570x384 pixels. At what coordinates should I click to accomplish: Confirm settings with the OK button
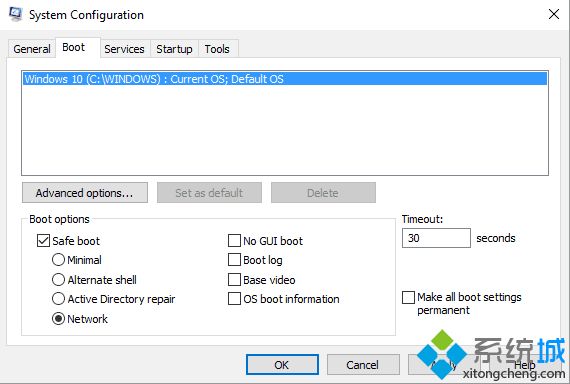282,364
